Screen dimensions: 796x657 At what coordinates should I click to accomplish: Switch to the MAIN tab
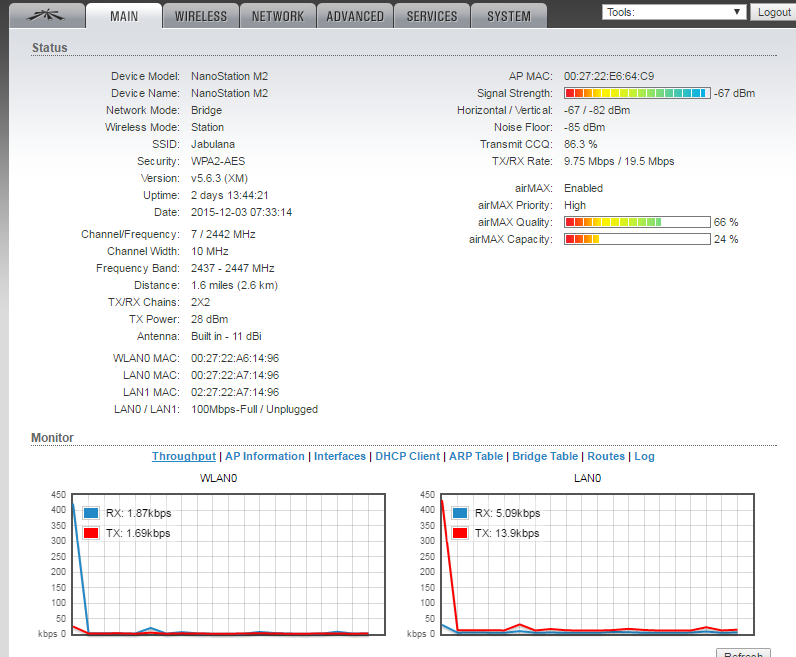coord(124,16)
